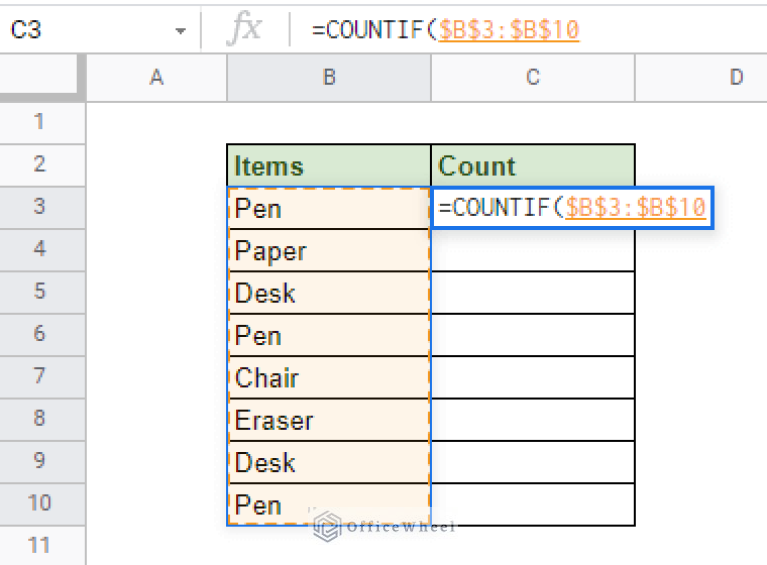Click the empty Count cell beside Chair

tap(533, 378)
